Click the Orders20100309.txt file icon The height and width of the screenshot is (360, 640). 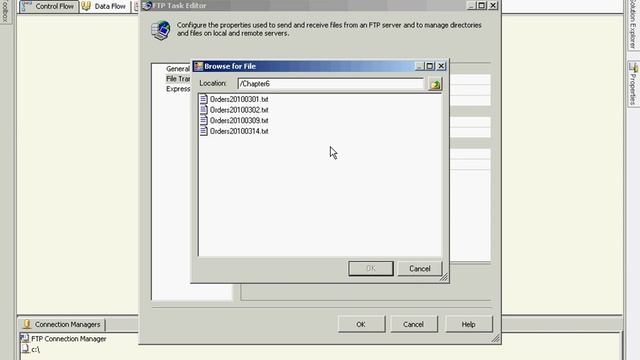[204, 120]
